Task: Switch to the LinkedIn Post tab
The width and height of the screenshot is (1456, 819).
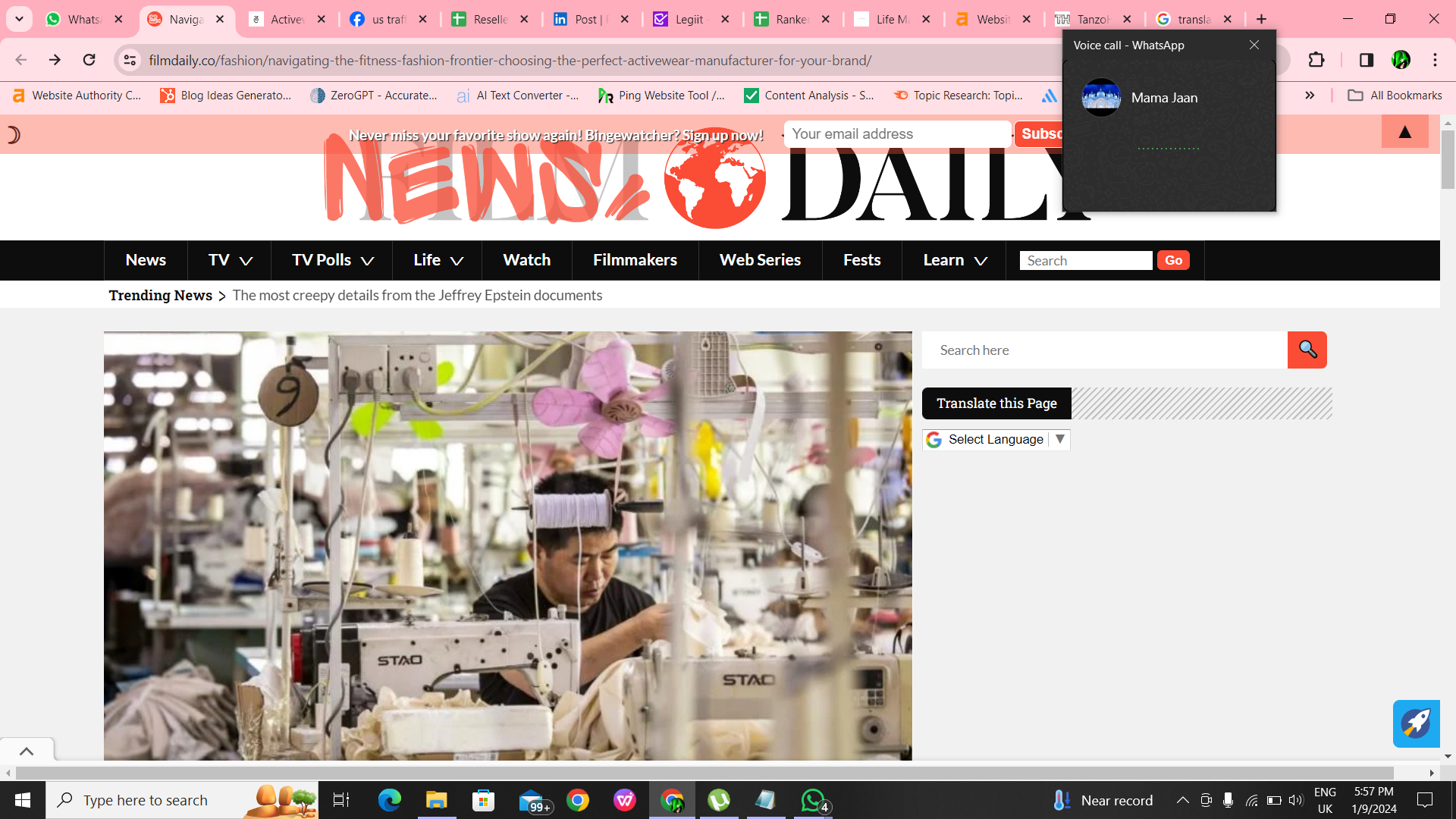Action: click(585, 19)
